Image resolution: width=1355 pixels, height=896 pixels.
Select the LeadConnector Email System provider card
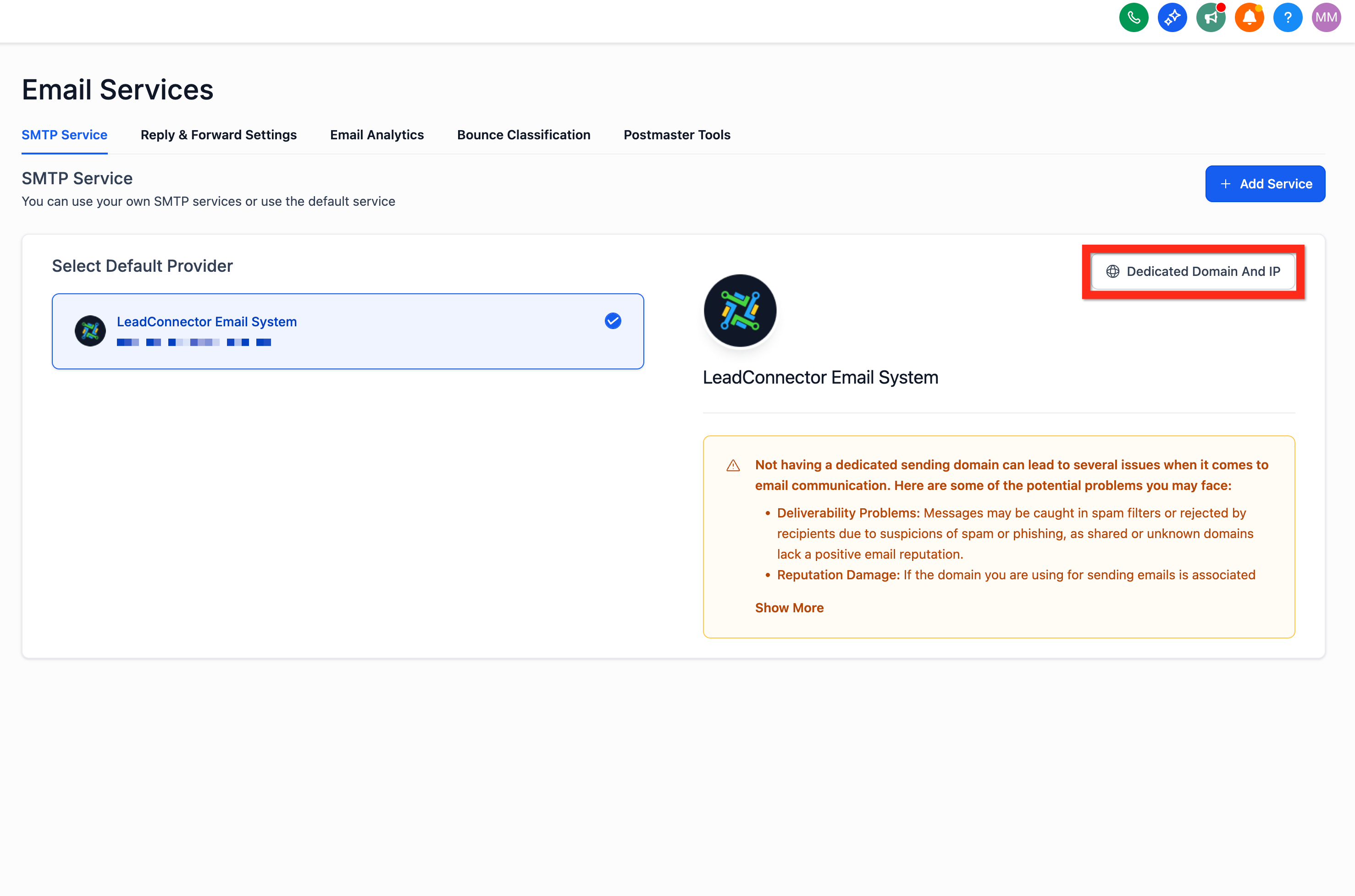point(348,331)
